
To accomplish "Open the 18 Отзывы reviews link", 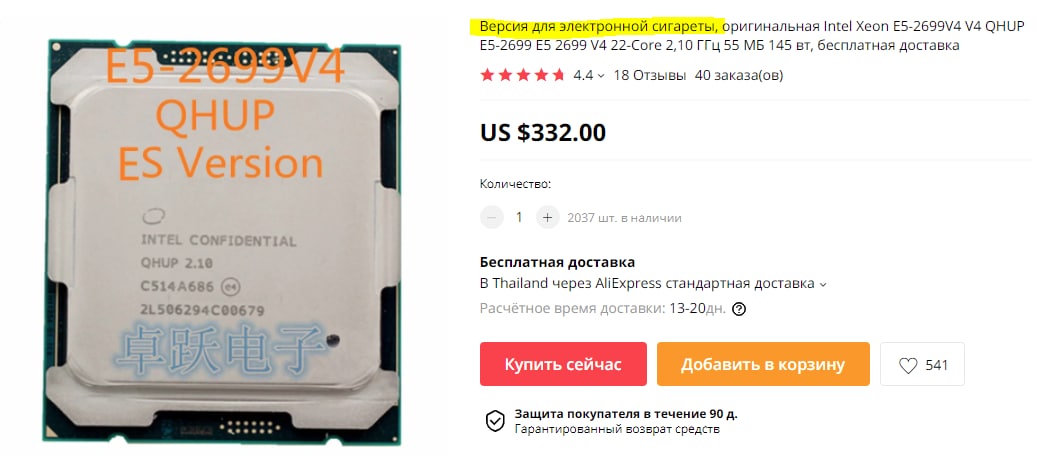I will (x=649, y=75).
